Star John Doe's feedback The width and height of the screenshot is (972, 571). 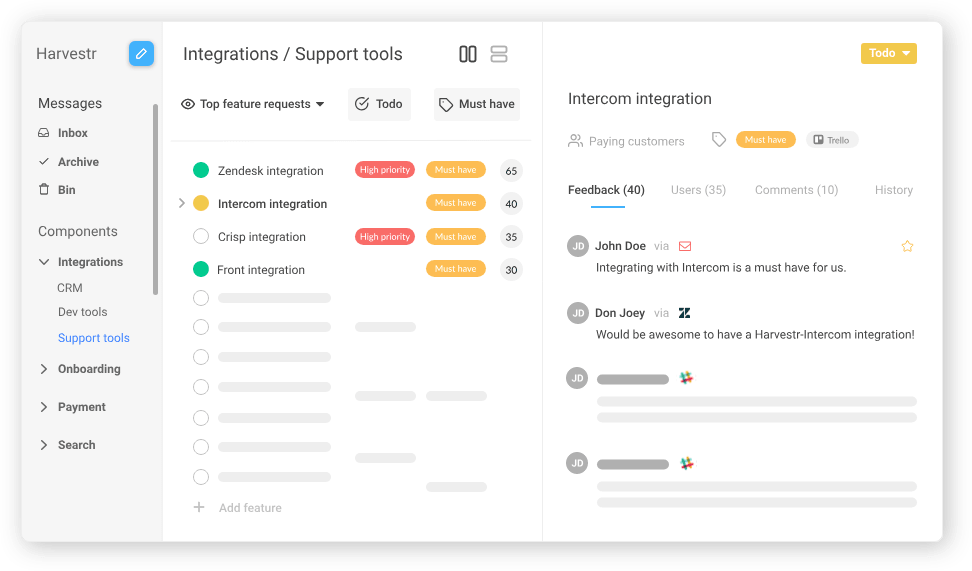[907, 246]
